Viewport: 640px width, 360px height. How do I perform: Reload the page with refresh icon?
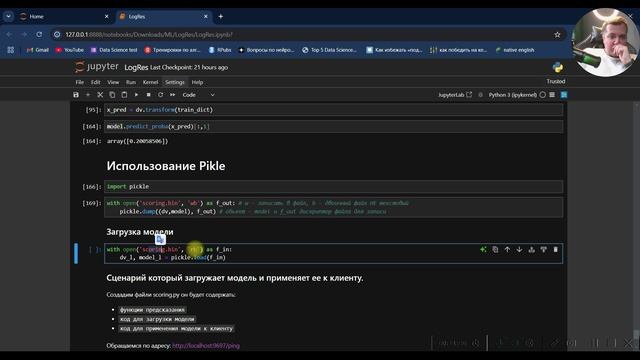point(39,35)
